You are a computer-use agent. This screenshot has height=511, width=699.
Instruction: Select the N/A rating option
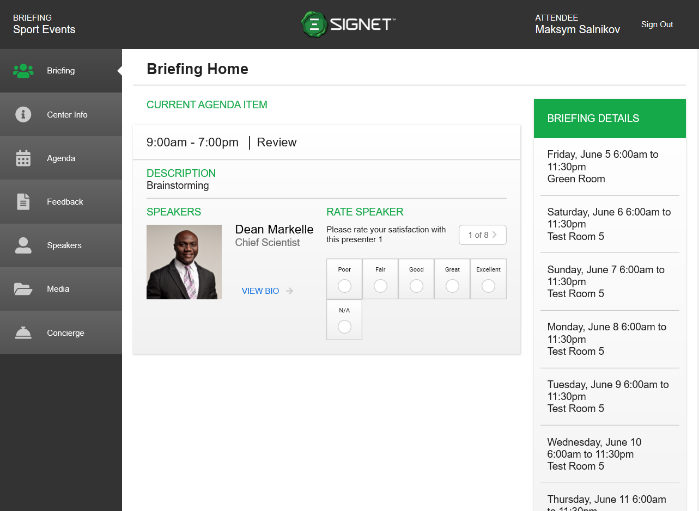pos(344,327)
